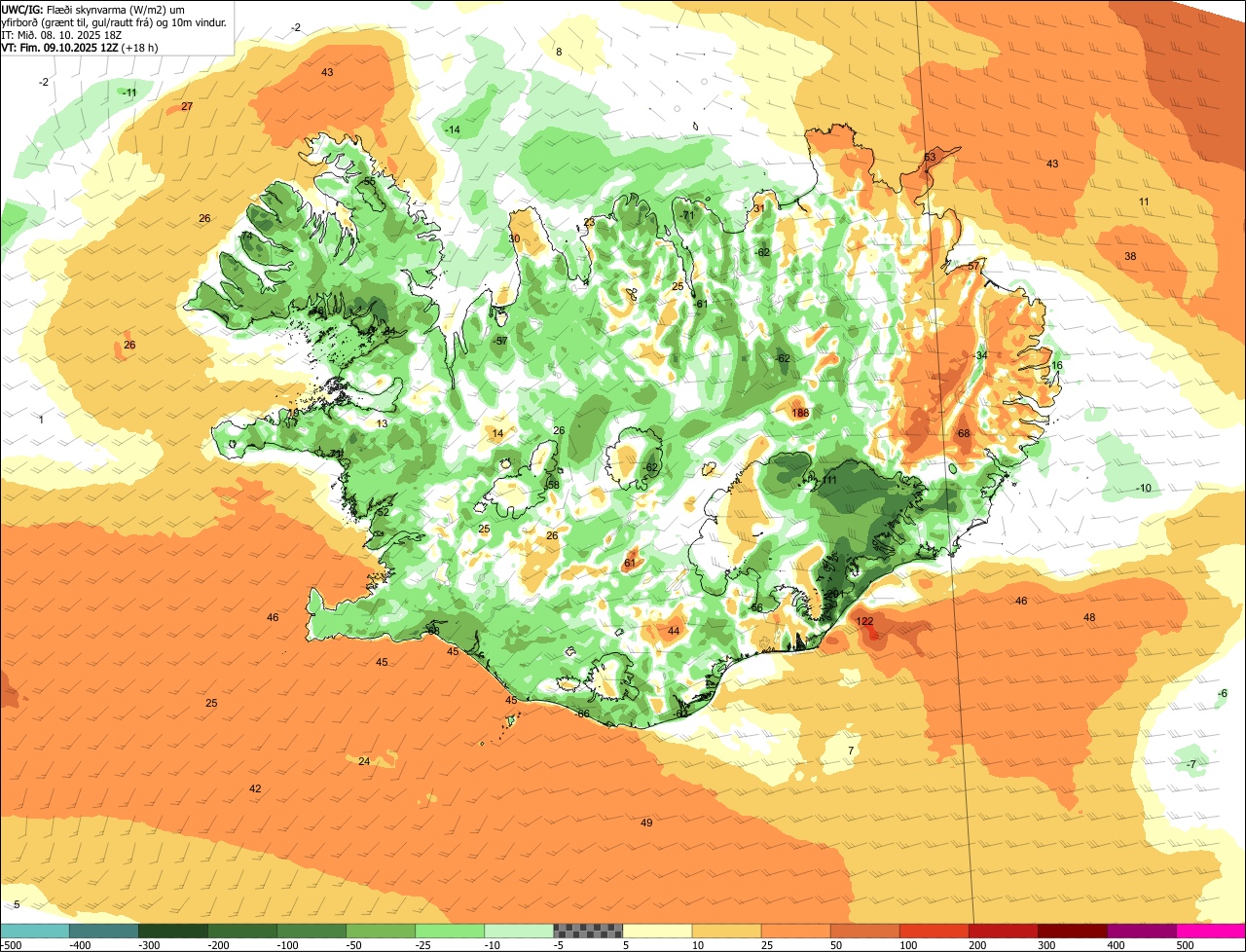The image size is (1246, 952).
Task: Click the 38 value in the northeast sea
Action: [1130, 257]
